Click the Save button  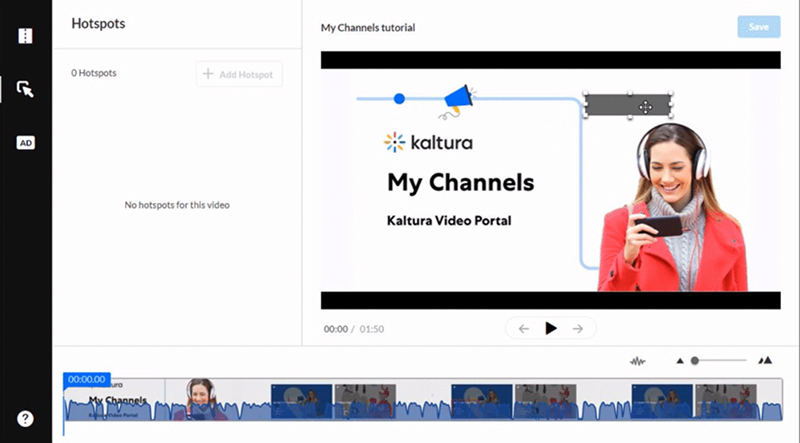(758, 27)
